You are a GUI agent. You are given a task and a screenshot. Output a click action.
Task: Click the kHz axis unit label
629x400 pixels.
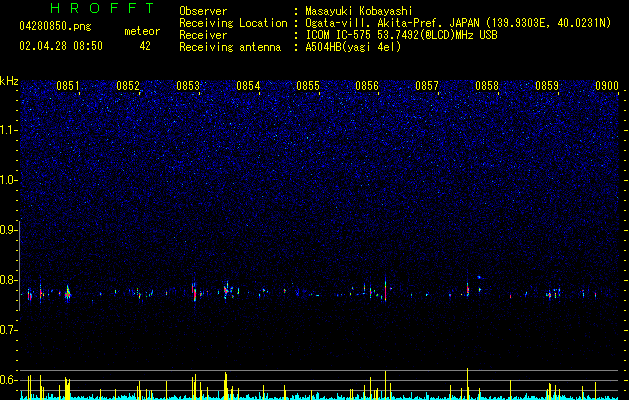point(9,81)
